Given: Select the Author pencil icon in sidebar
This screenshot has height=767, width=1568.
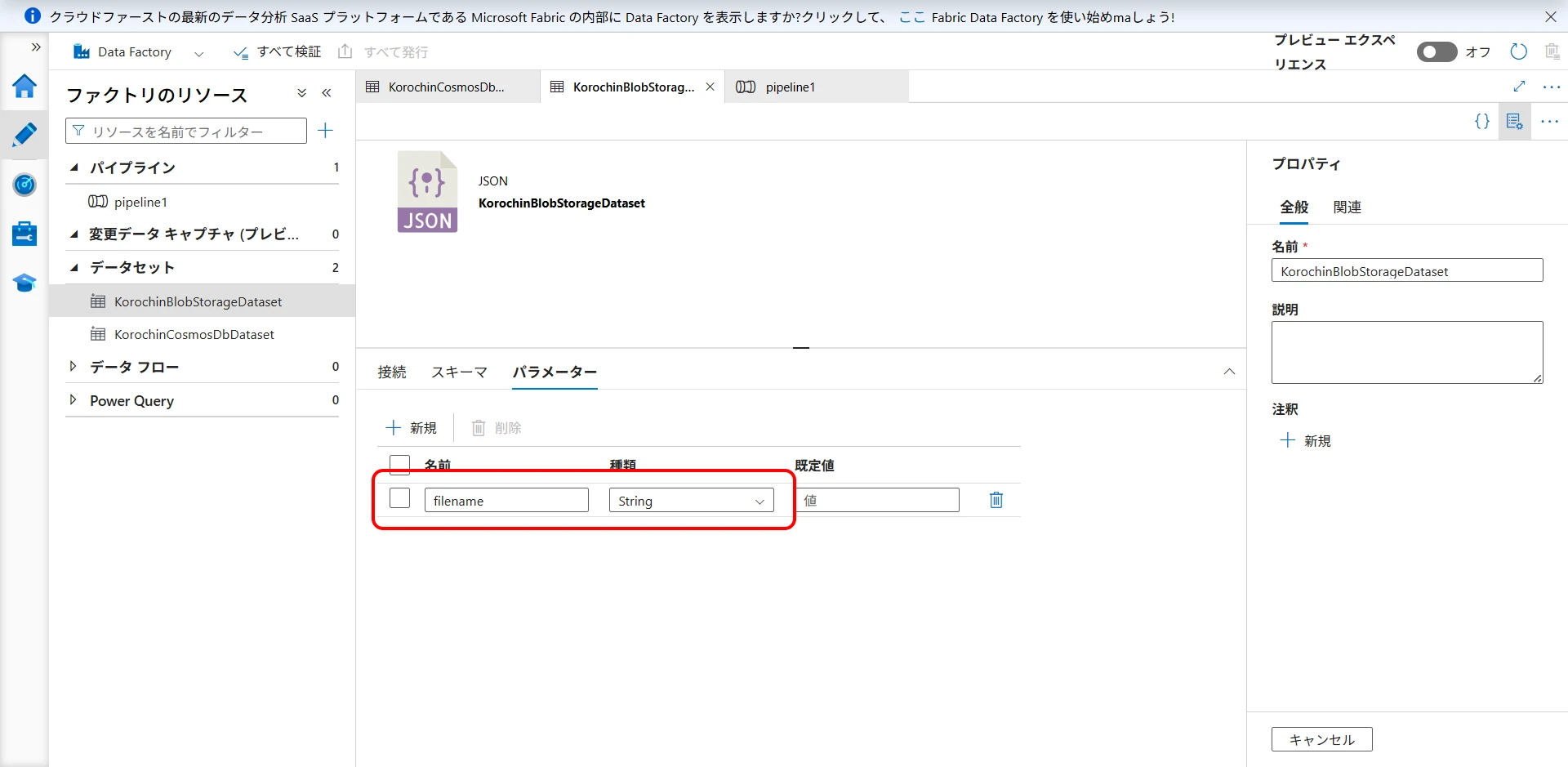Looking at the screenshot, I should [24, 135].
